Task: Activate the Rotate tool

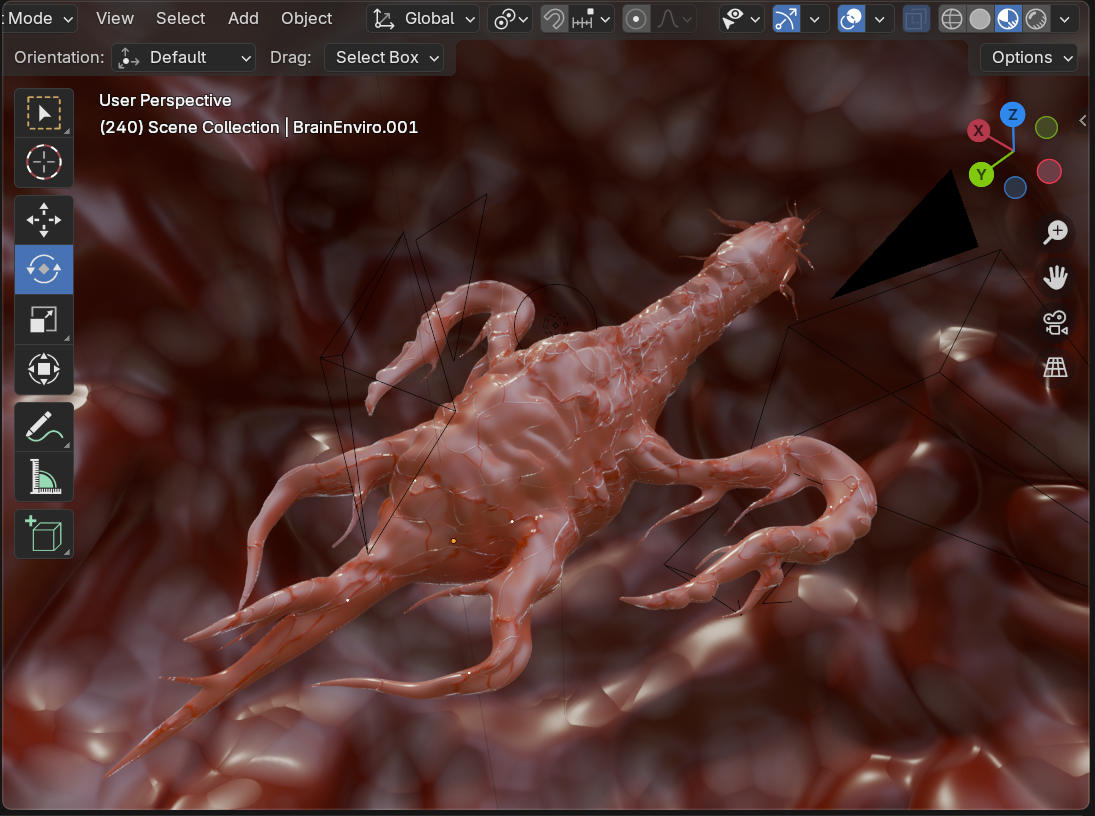Action: [x=44, y=269]
